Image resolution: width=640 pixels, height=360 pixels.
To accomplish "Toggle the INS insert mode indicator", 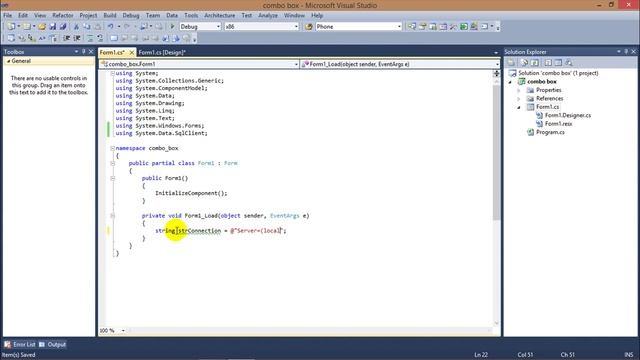I will tap(629, 355).
